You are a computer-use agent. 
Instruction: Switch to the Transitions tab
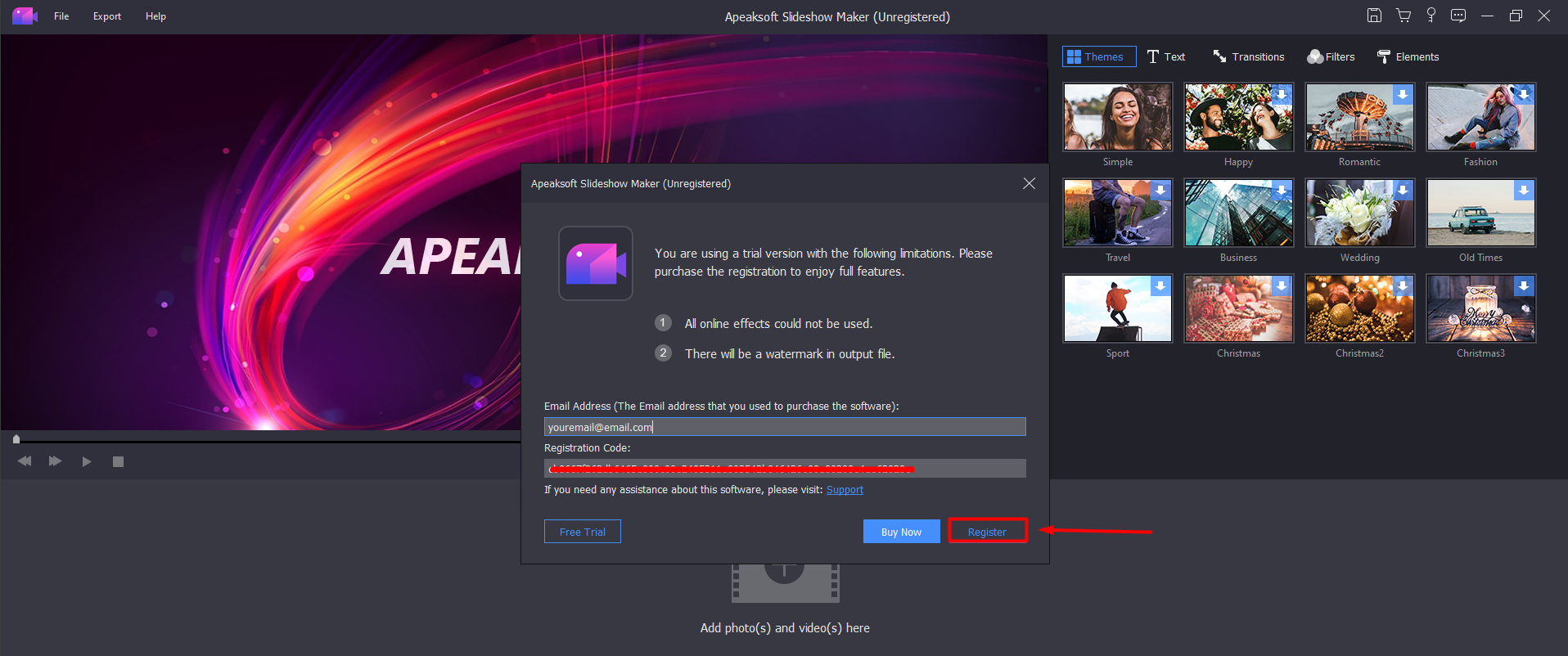1249,56
